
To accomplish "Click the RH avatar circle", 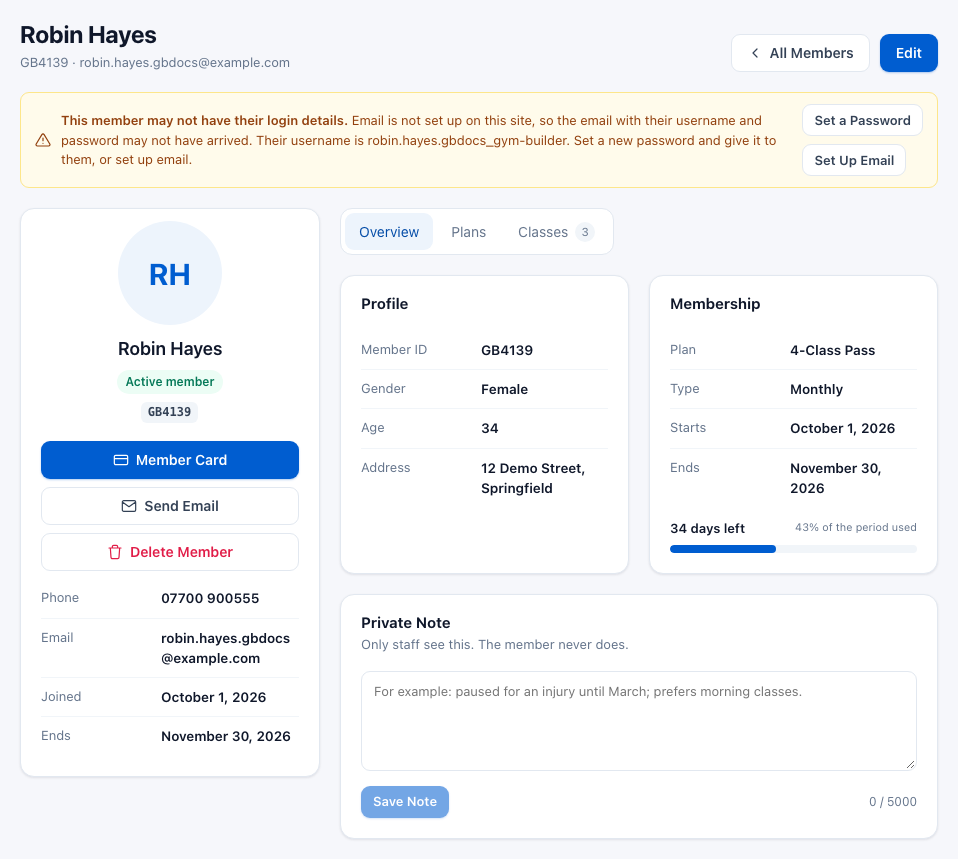I will coord(170,273).
